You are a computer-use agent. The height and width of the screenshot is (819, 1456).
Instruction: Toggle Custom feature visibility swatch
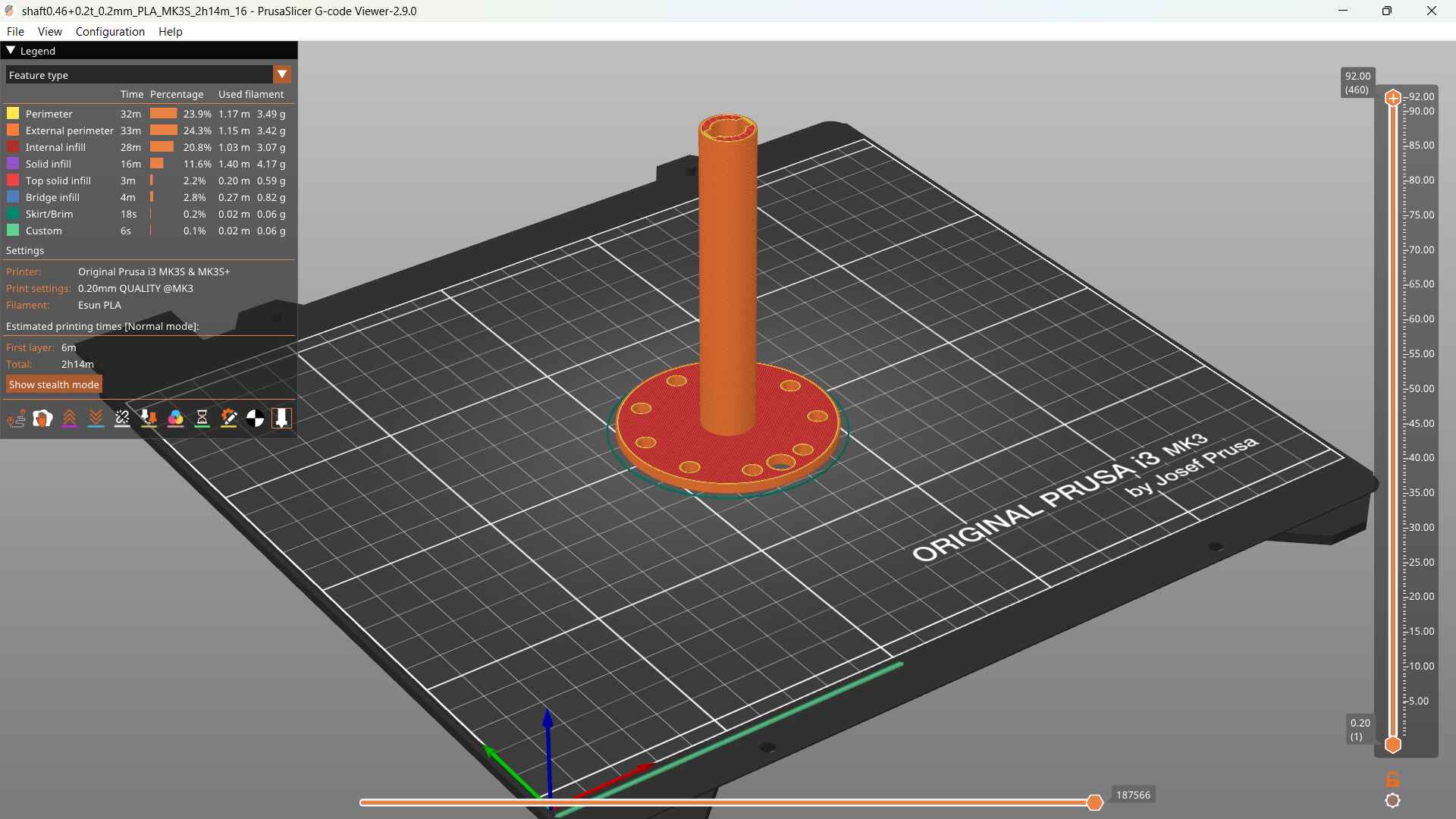pyautogui.click(x=13, y=231)
